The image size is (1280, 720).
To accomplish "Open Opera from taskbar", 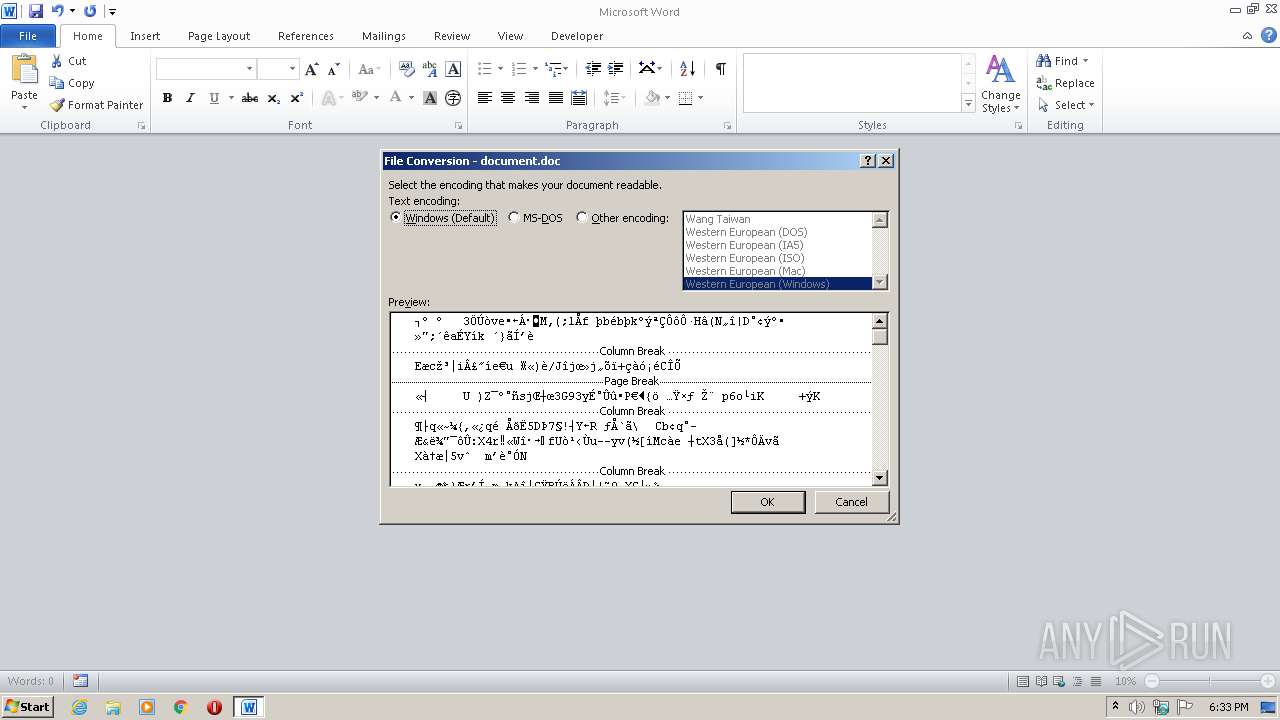I will pos(214,707).
